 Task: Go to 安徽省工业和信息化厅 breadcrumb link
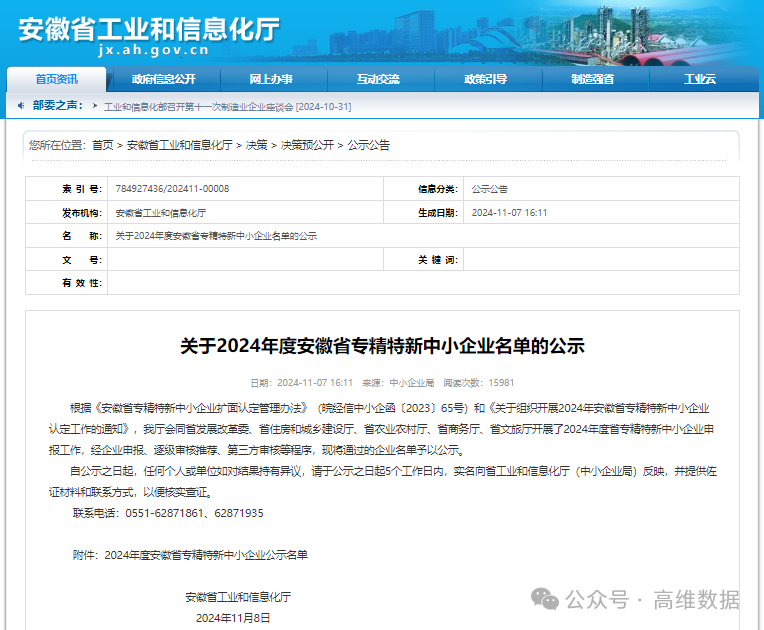(x=179, y=145)
